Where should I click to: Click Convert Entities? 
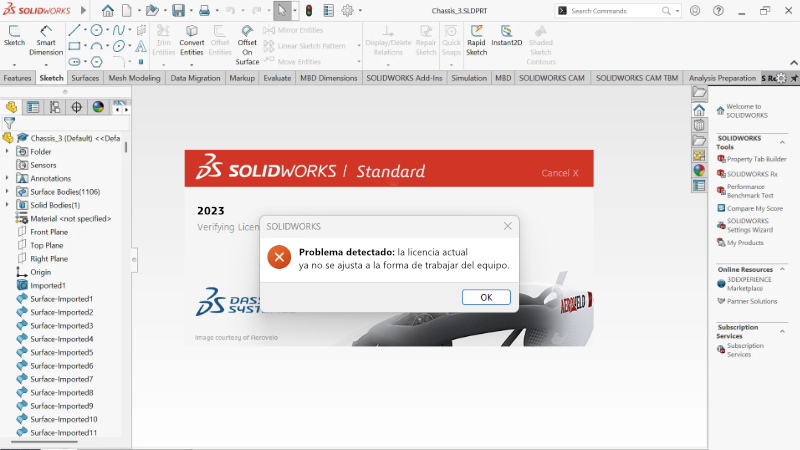[192, 40]
